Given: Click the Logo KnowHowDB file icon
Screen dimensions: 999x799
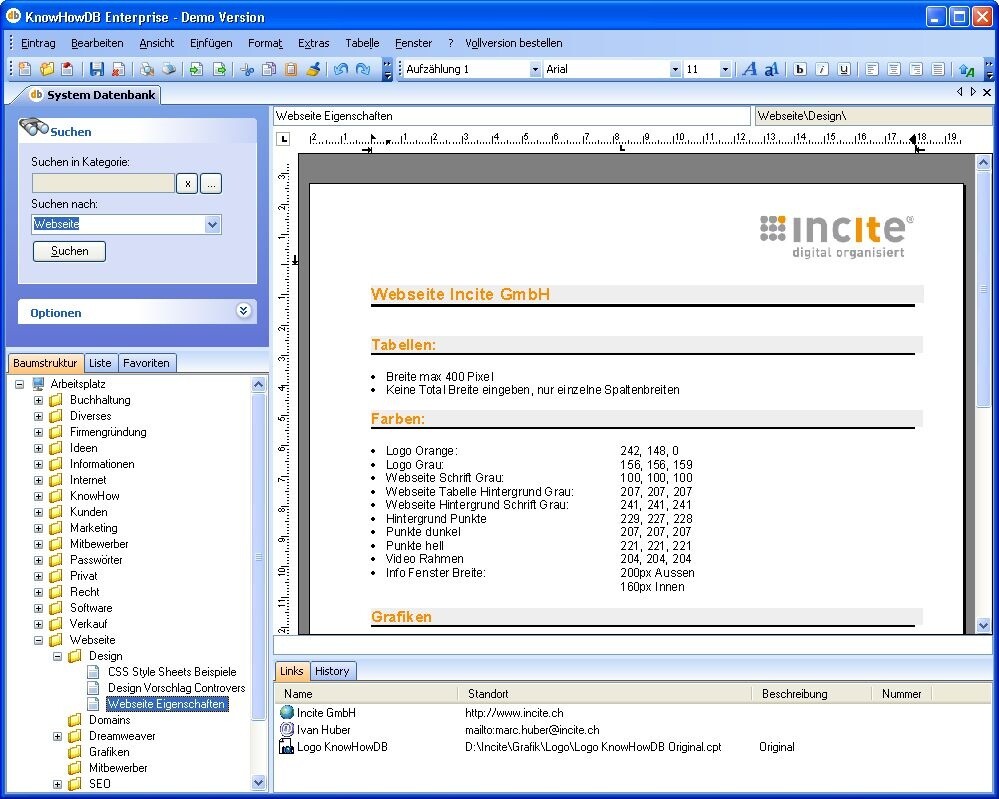Looking at the screenshot, I should [287, 747].
